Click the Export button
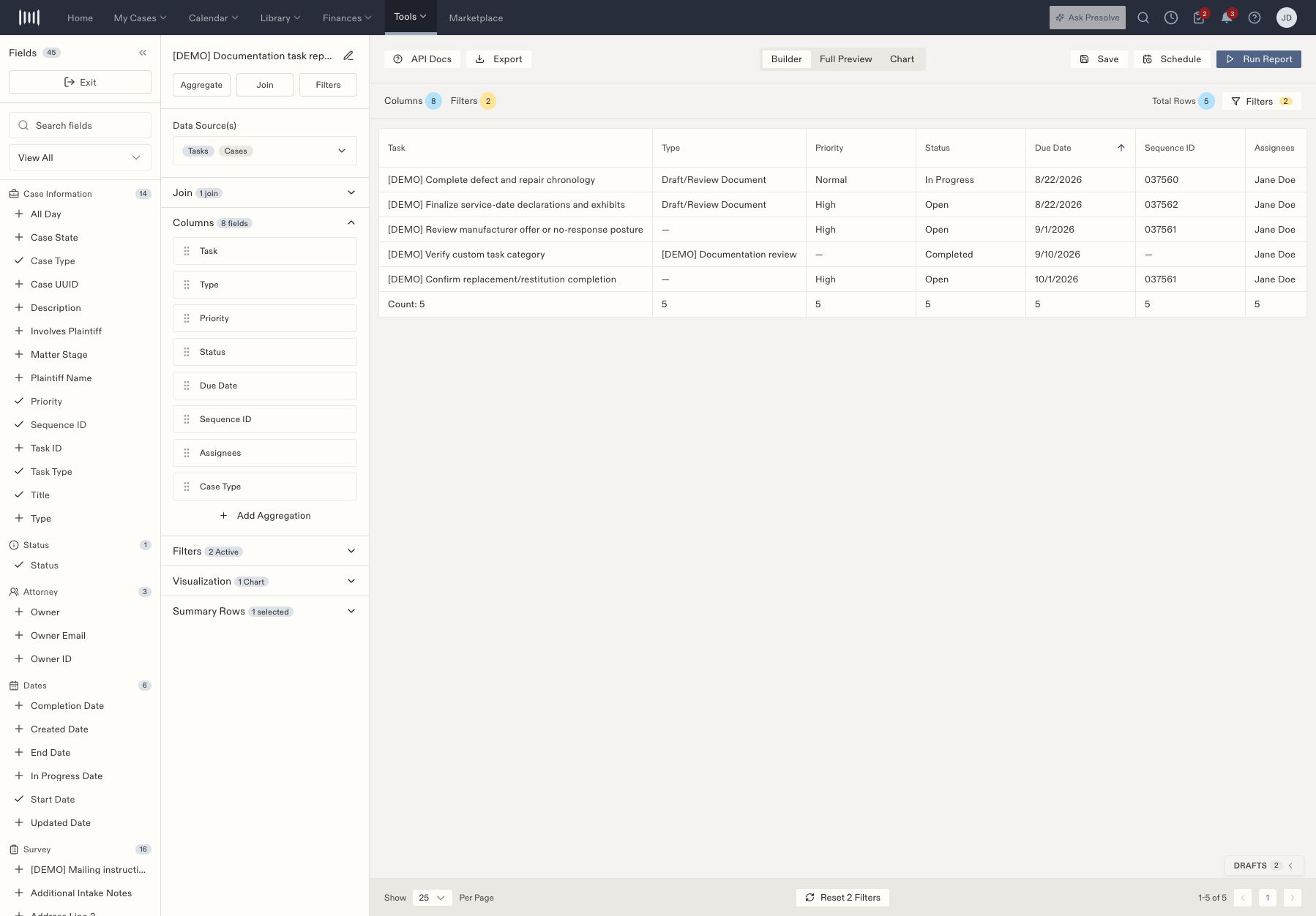This screenshot has height=916, width=1316. (498, 59)
